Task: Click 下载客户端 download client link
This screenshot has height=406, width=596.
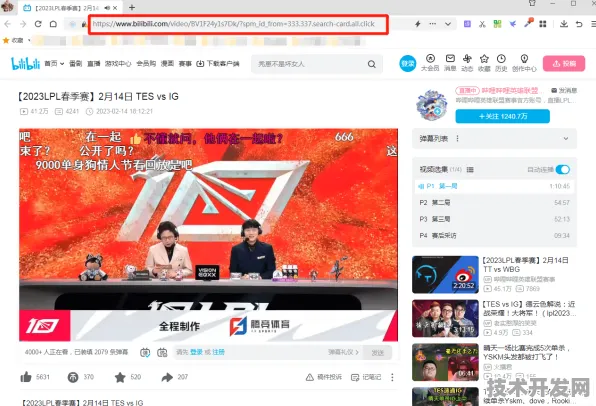Action: (218, 63)
